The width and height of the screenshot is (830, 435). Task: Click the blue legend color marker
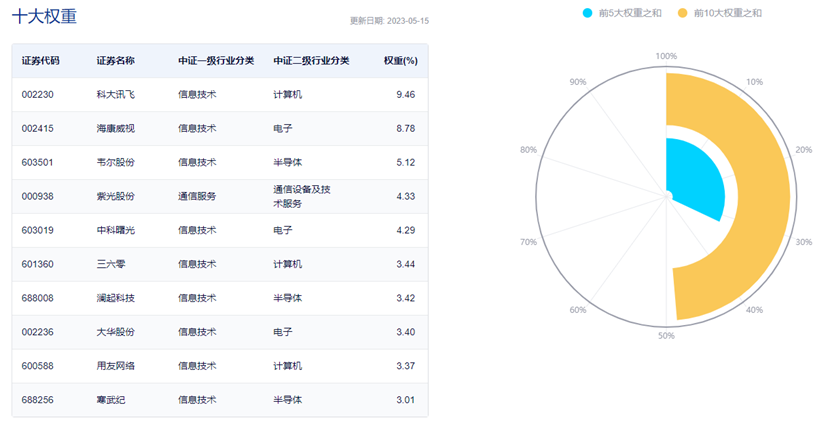pyautogui.click(x=587, y=13)
